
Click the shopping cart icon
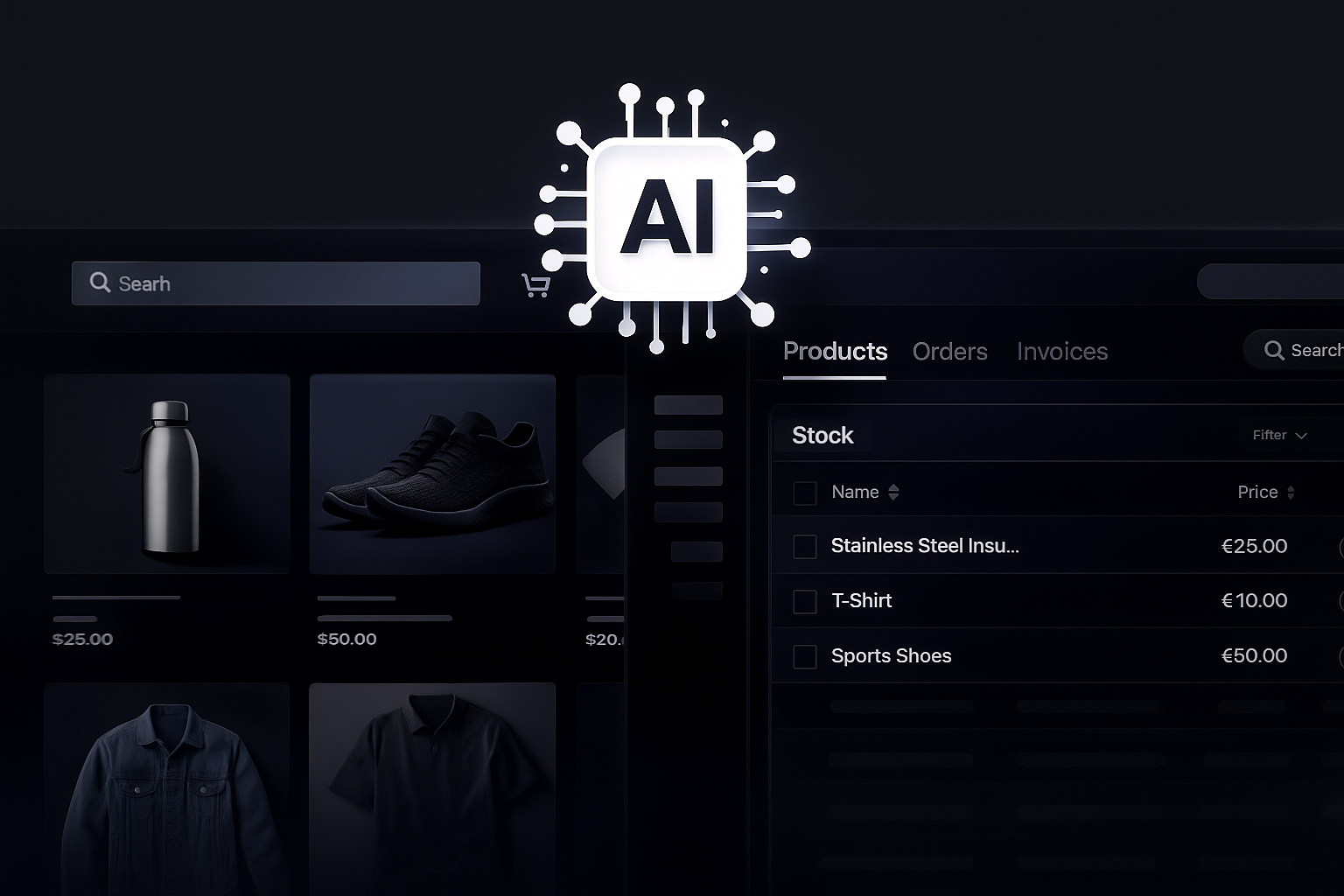(x=535, y=285)
